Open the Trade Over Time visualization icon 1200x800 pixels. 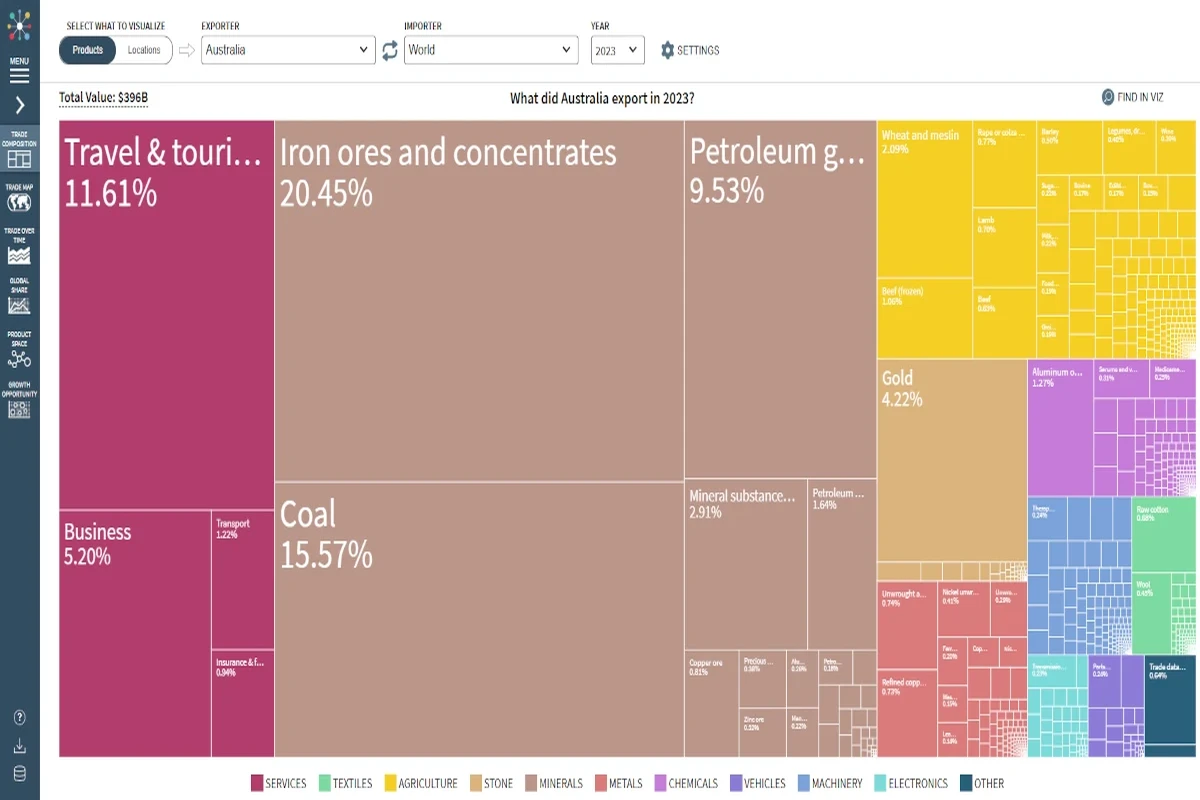[18, 250]
